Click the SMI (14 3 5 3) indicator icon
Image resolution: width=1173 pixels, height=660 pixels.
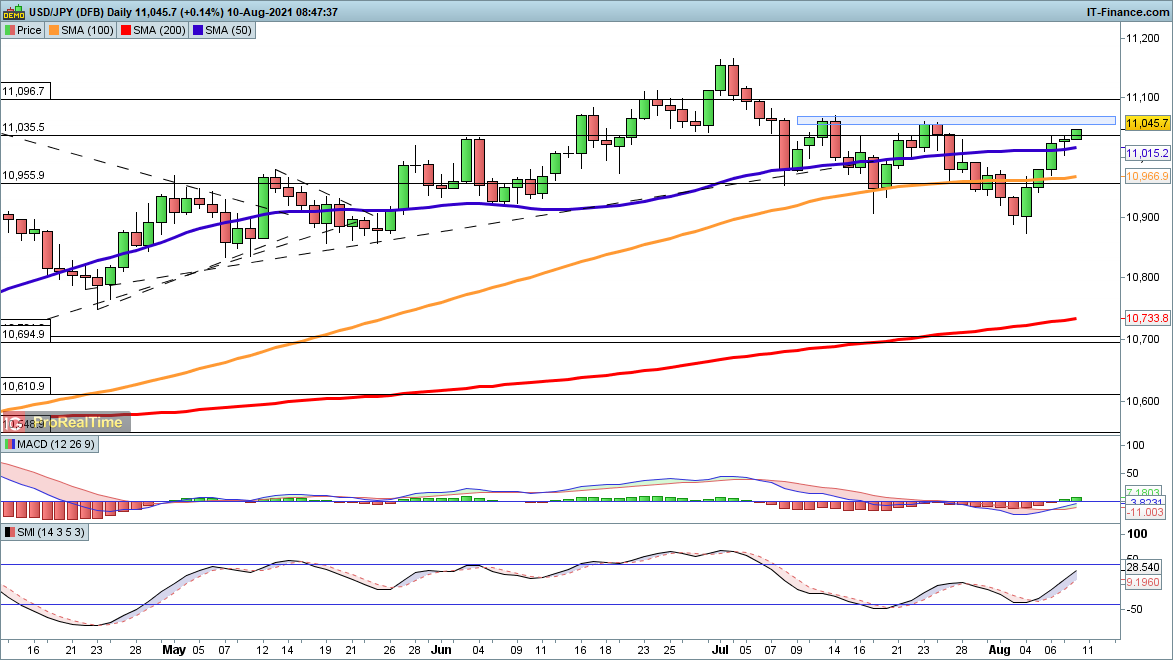point(10,533)
